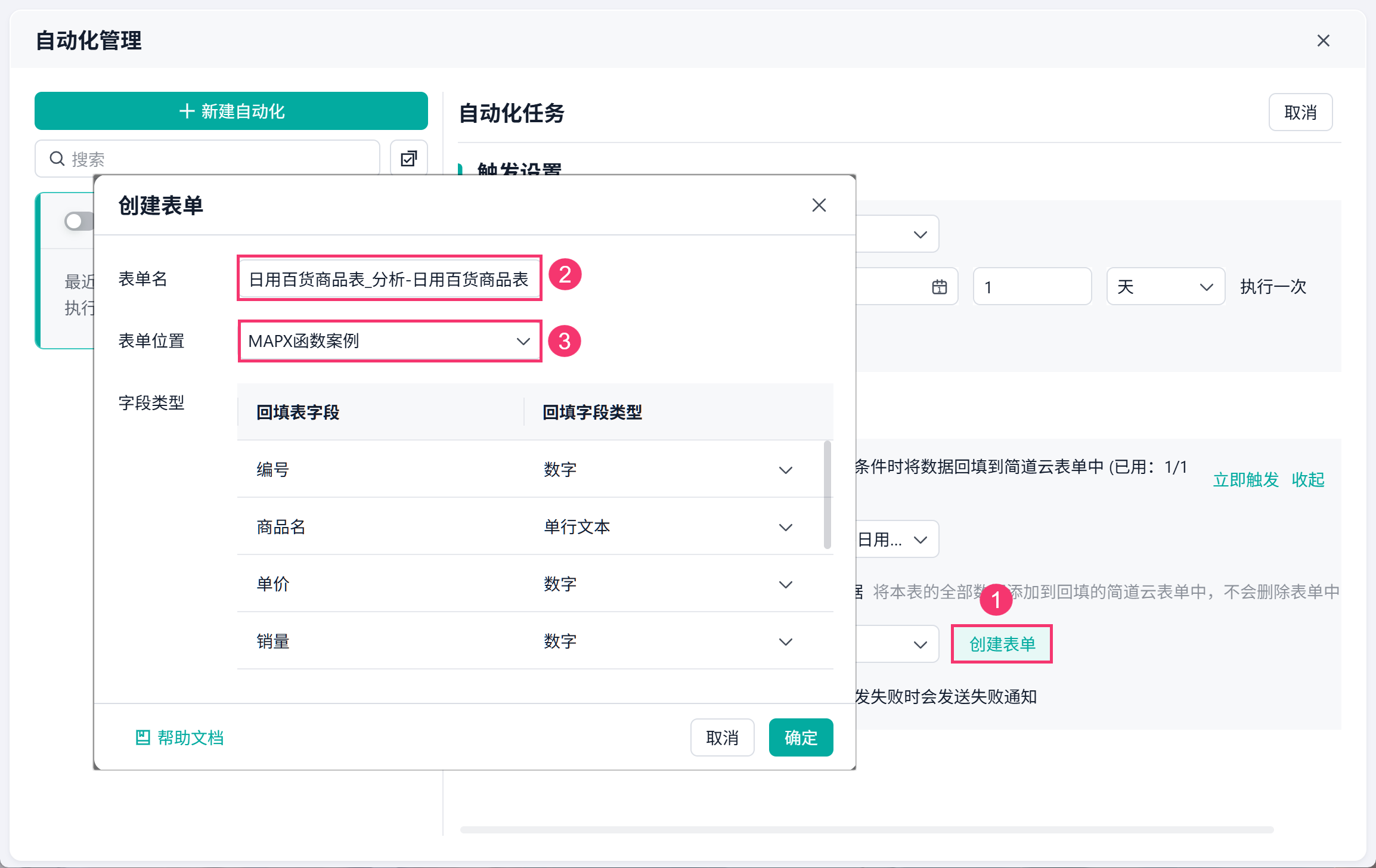Click the horizontal scrollbar at bottom
Image resolution: width=1376 pixels, height=868 pixels.
867,830
